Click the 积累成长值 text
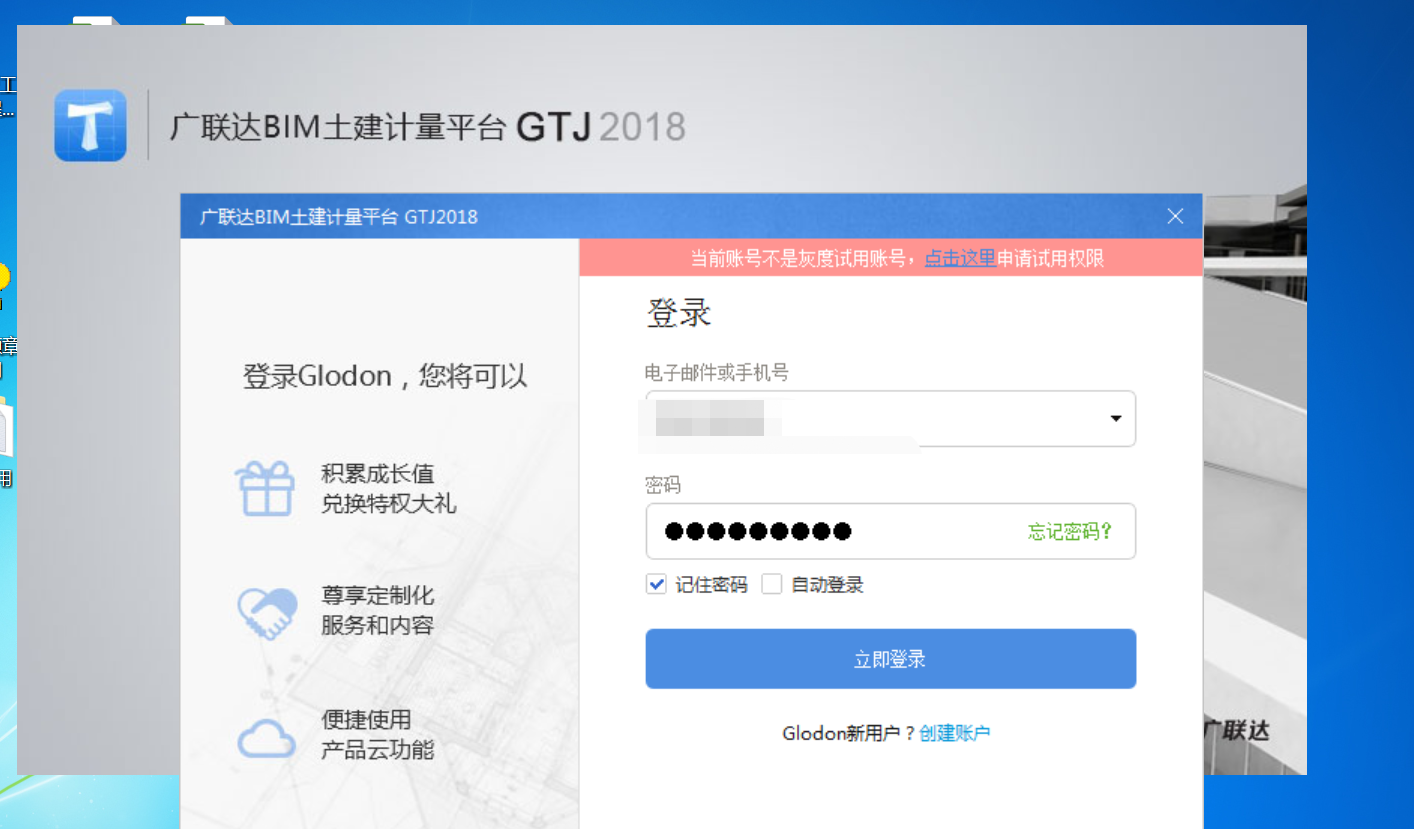 [378, 473]
